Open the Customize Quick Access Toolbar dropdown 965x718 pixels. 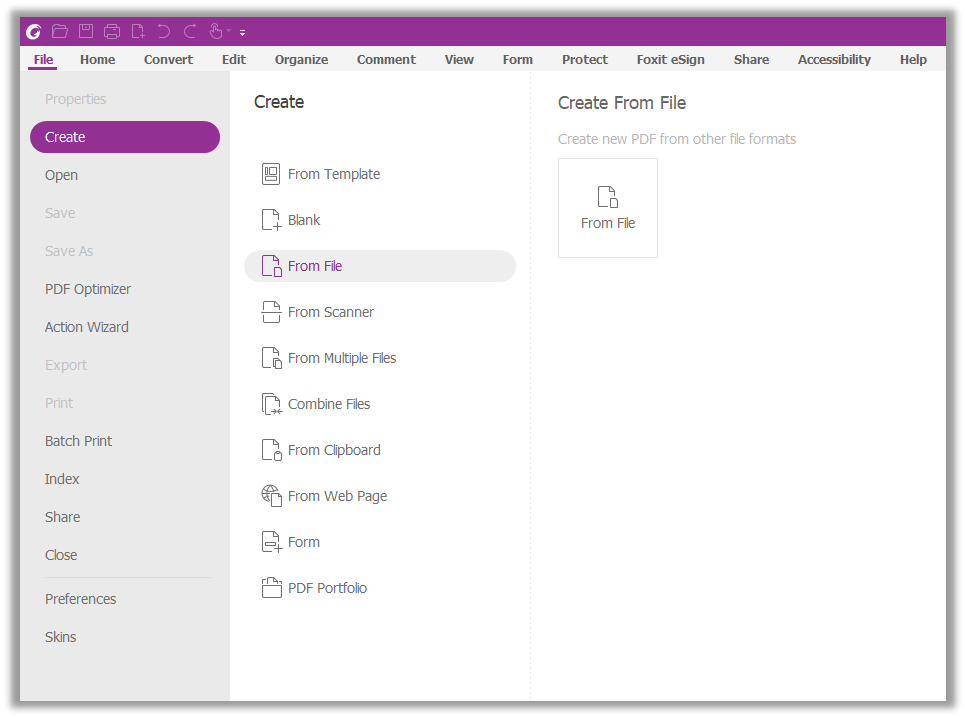pyautogui.click(x=242, y=33)
